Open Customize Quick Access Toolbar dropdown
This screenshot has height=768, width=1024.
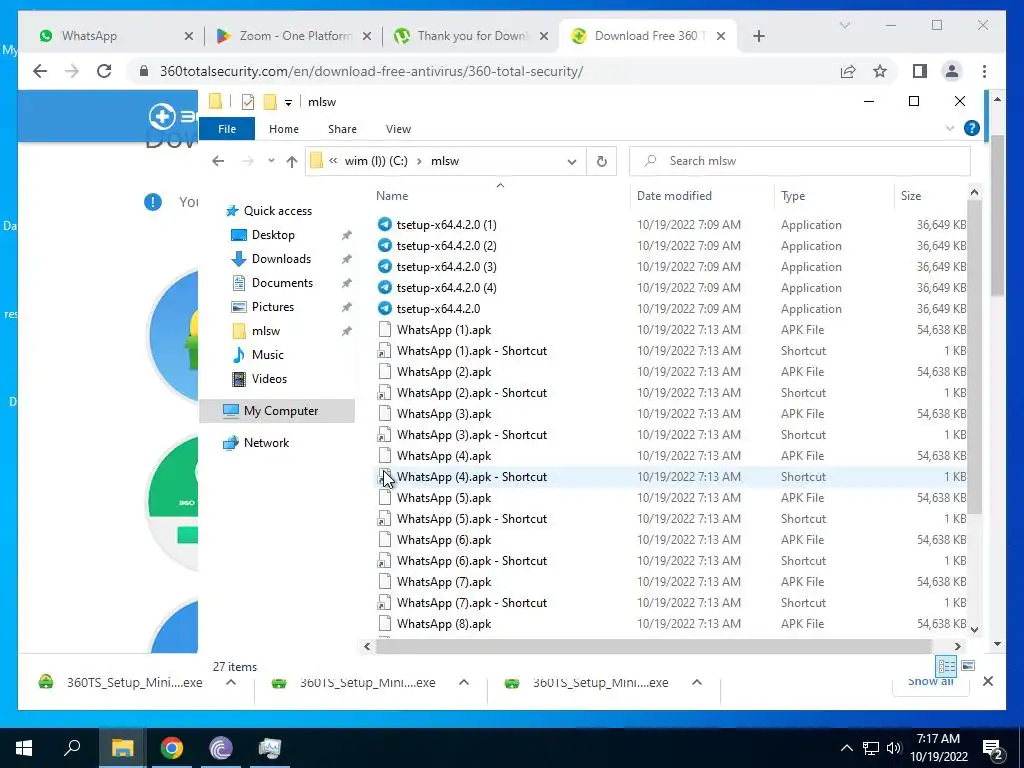(288, 103)
